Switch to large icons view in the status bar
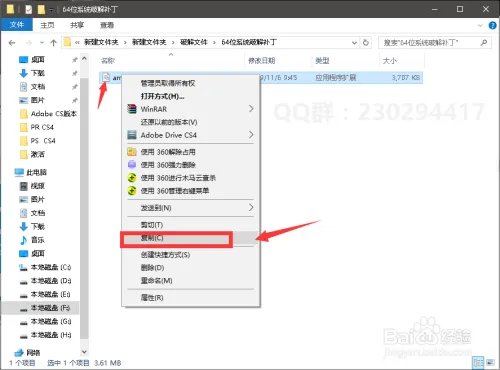Screen dimensions: 500x370 point(490,362)
